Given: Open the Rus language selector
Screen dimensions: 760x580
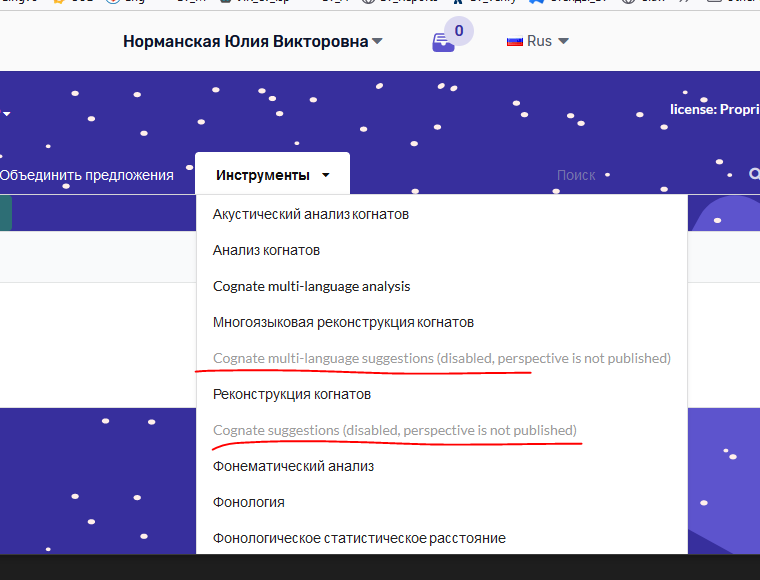Looking at the screenshot, I should 538,41.
